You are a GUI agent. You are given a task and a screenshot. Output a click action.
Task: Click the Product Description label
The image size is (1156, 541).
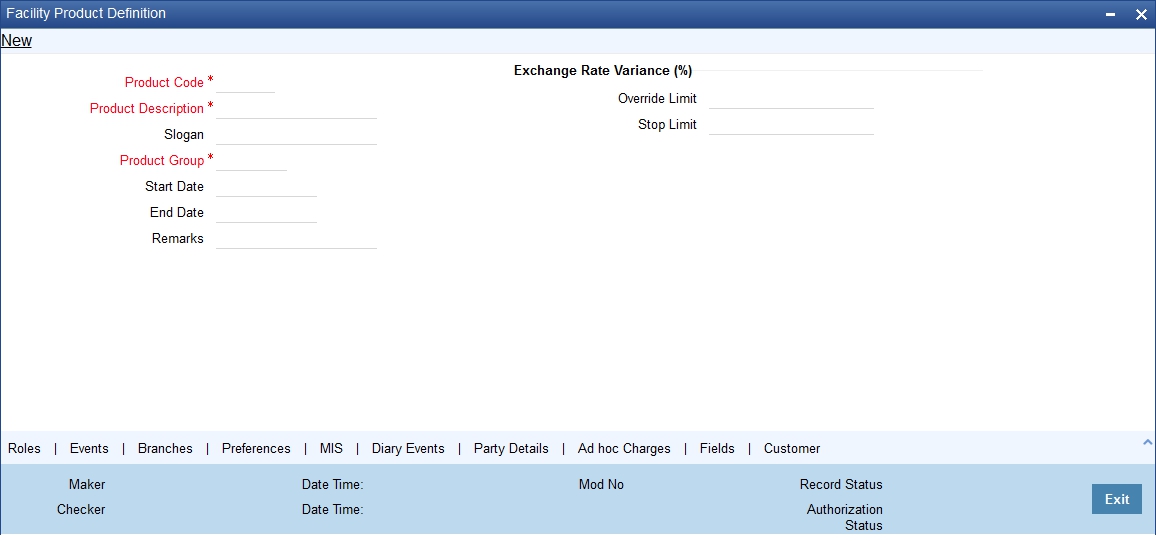point(147,108)
